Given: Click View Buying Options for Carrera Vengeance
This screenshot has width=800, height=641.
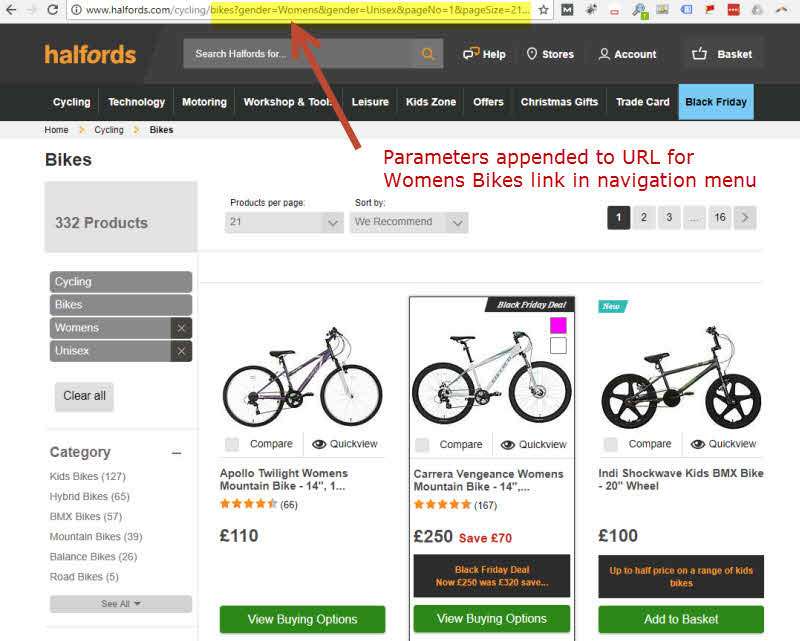Looking at the screenshot, I should tap(491, 618).
